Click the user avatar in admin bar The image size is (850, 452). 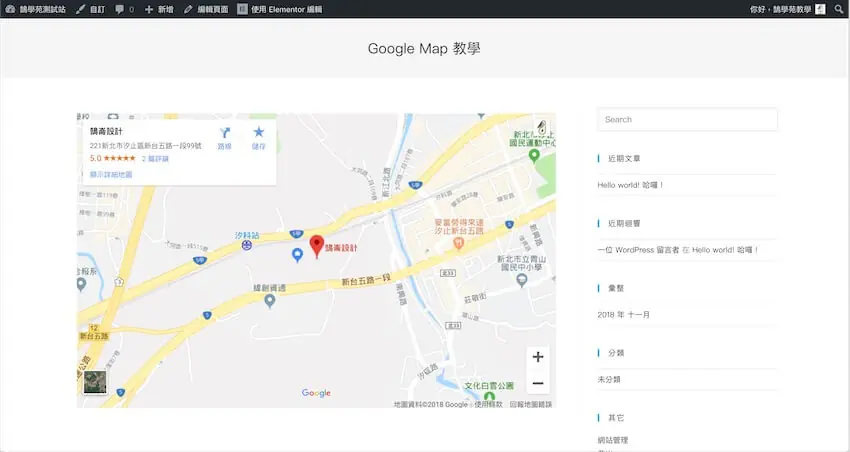(x=820, y=9)
